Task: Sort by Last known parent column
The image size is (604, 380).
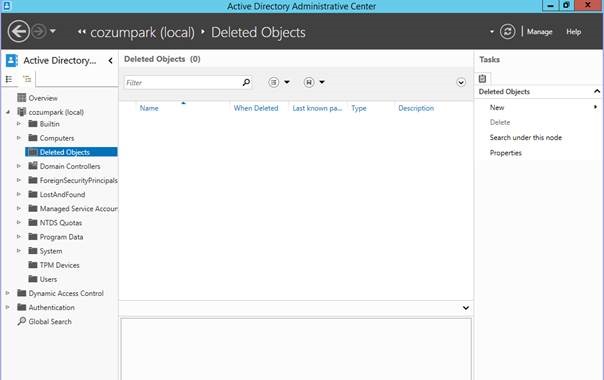Action: (x=317, y=108)
